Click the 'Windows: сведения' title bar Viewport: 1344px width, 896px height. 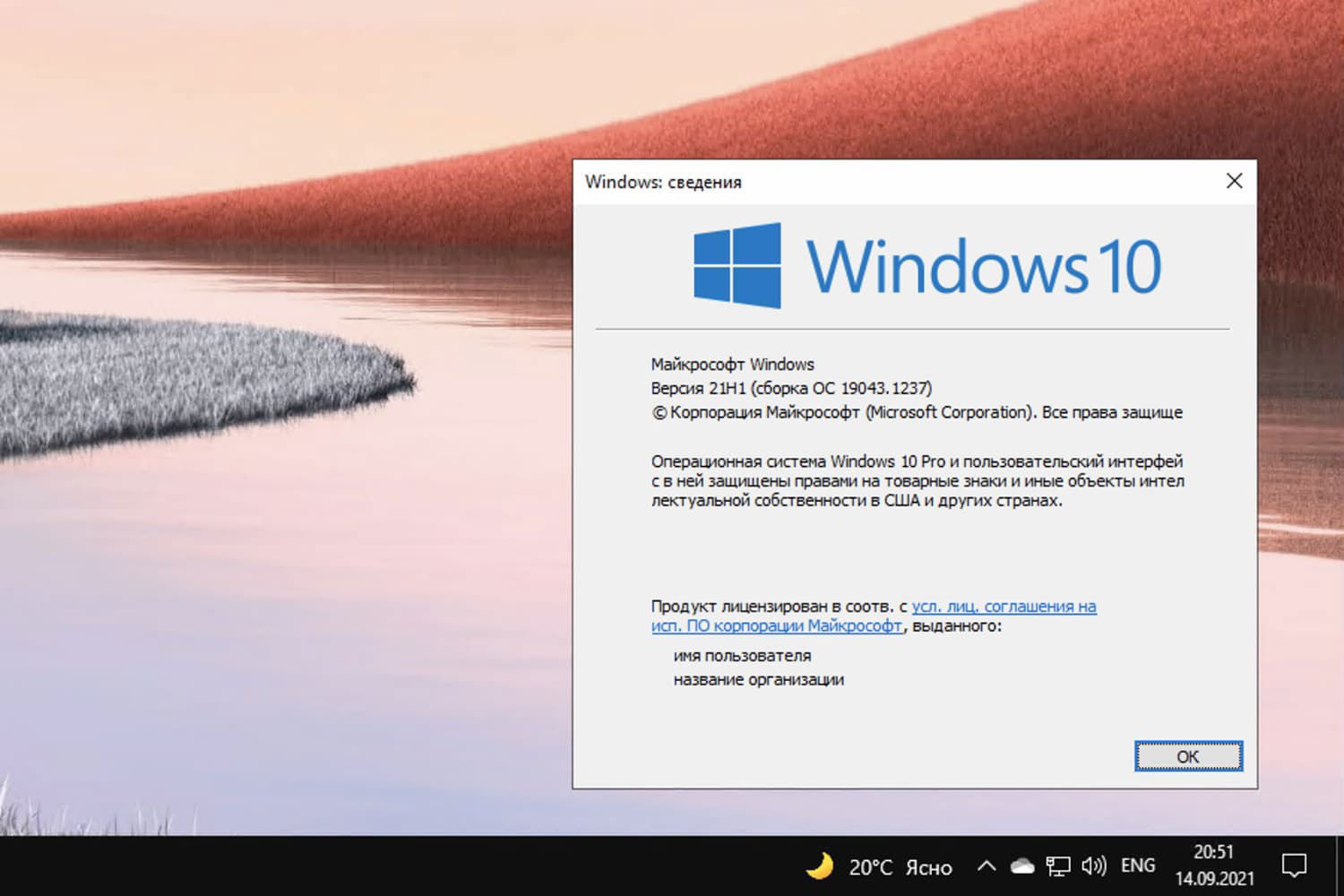point(806,181)
